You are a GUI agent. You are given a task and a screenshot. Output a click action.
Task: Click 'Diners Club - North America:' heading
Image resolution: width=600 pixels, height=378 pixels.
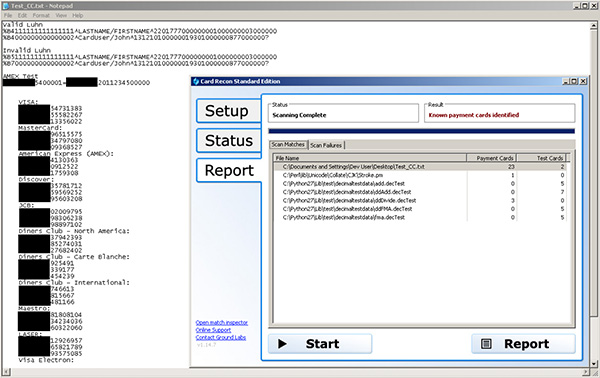coord(74,231)
